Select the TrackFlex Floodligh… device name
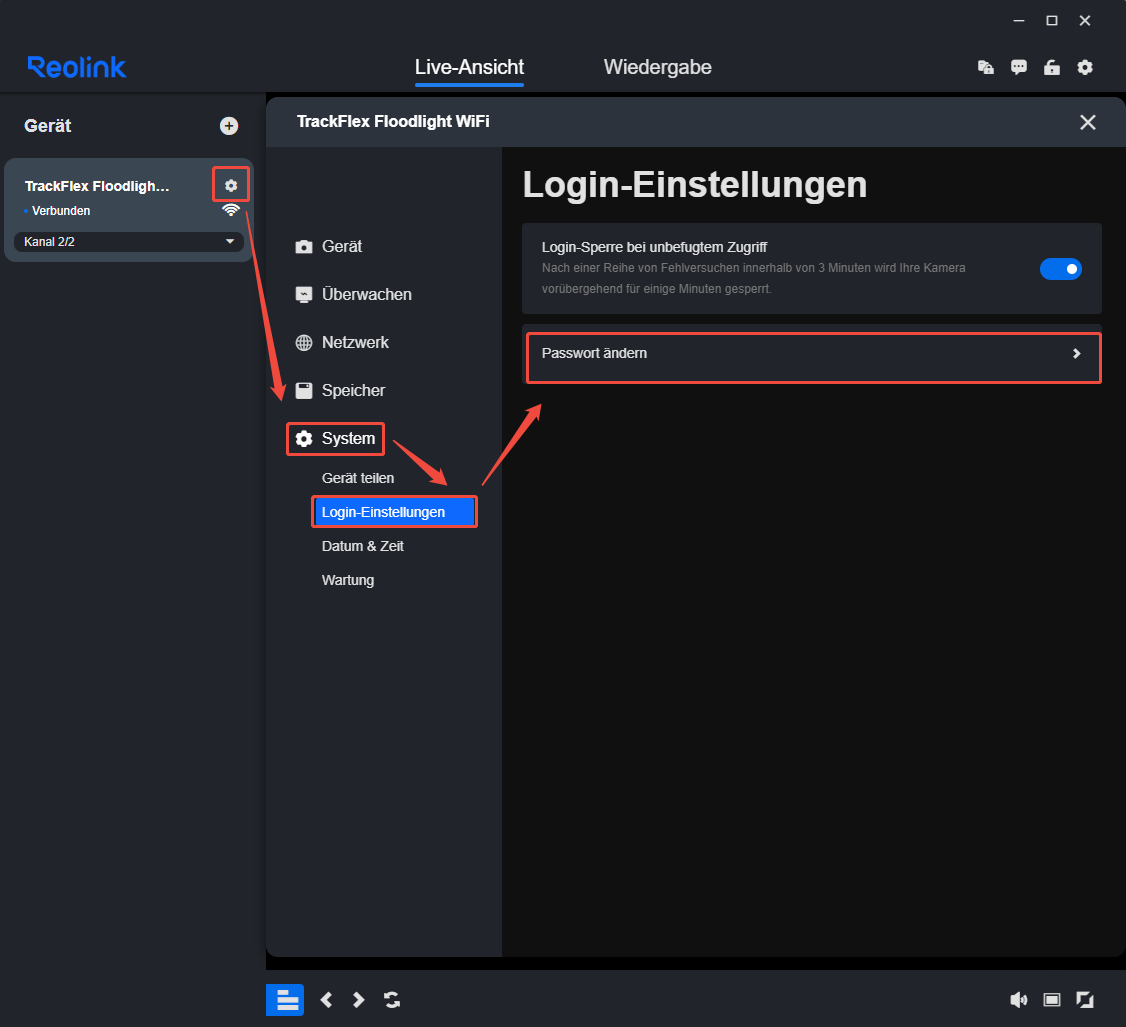 pyautogui.click(x=97, y=186)
